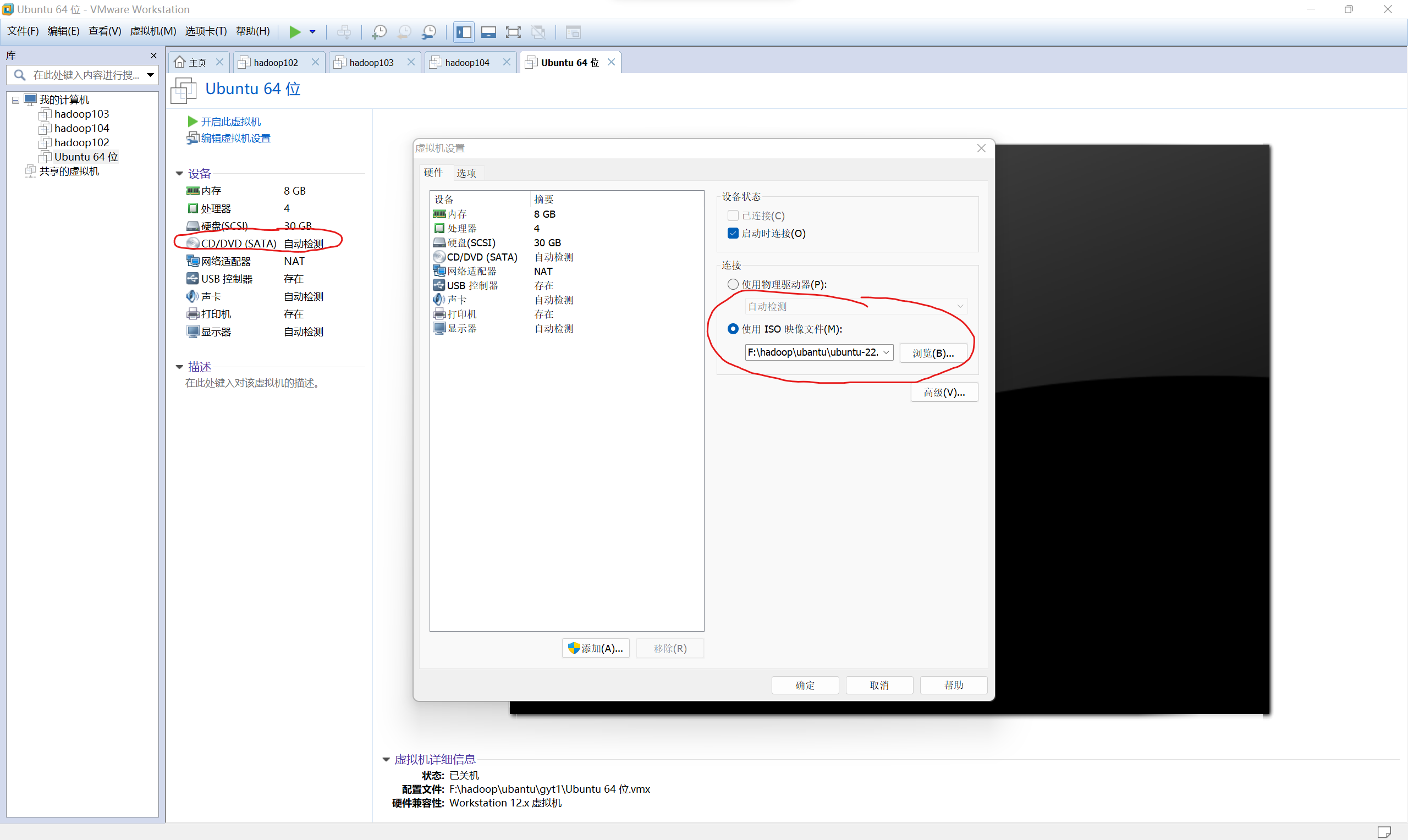Open the ISO image path dropdown
Image resolution: width=1408 pixels, height=840 pixels.
[x=886, y=352]
